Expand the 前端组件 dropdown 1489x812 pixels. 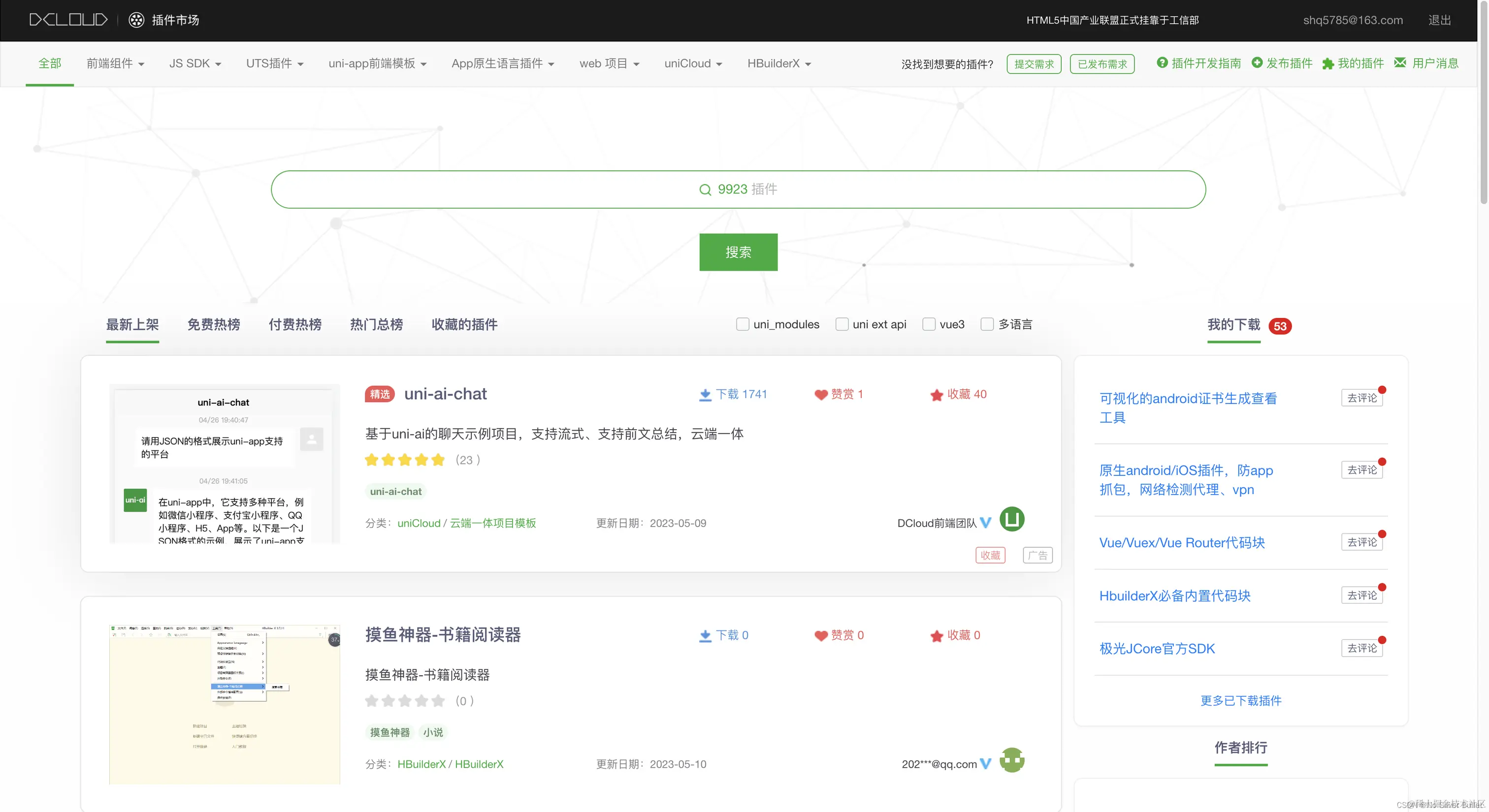click(116, 63)
